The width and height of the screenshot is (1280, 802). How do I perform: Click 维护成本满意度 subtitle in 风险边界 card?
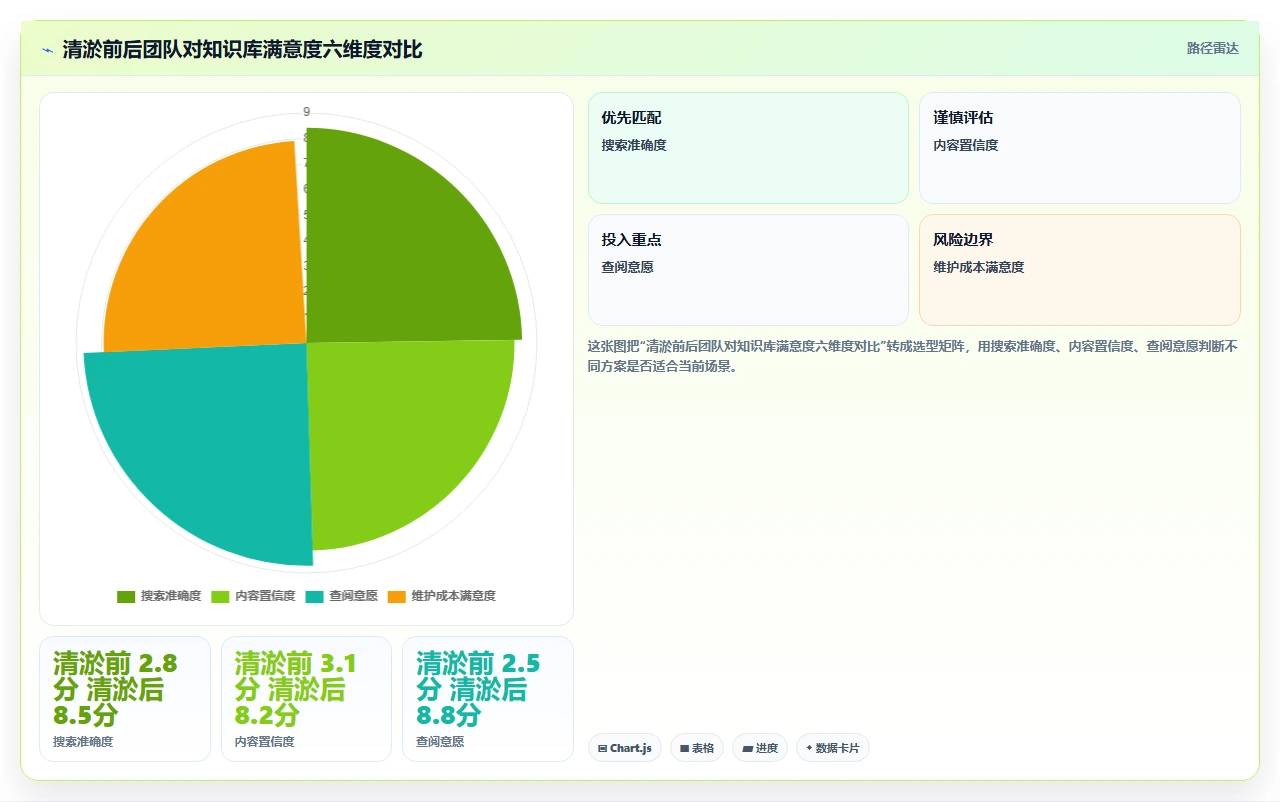pyautogui.click(x=979, y=267)
